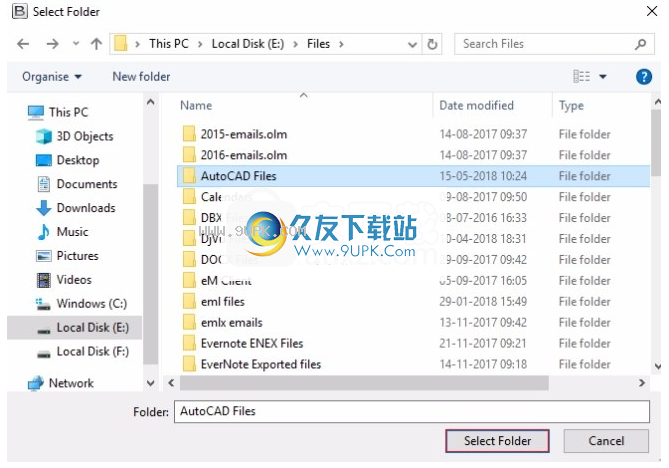Select This PC in the navigation tree
669x468 pixels.
(58, 112)
